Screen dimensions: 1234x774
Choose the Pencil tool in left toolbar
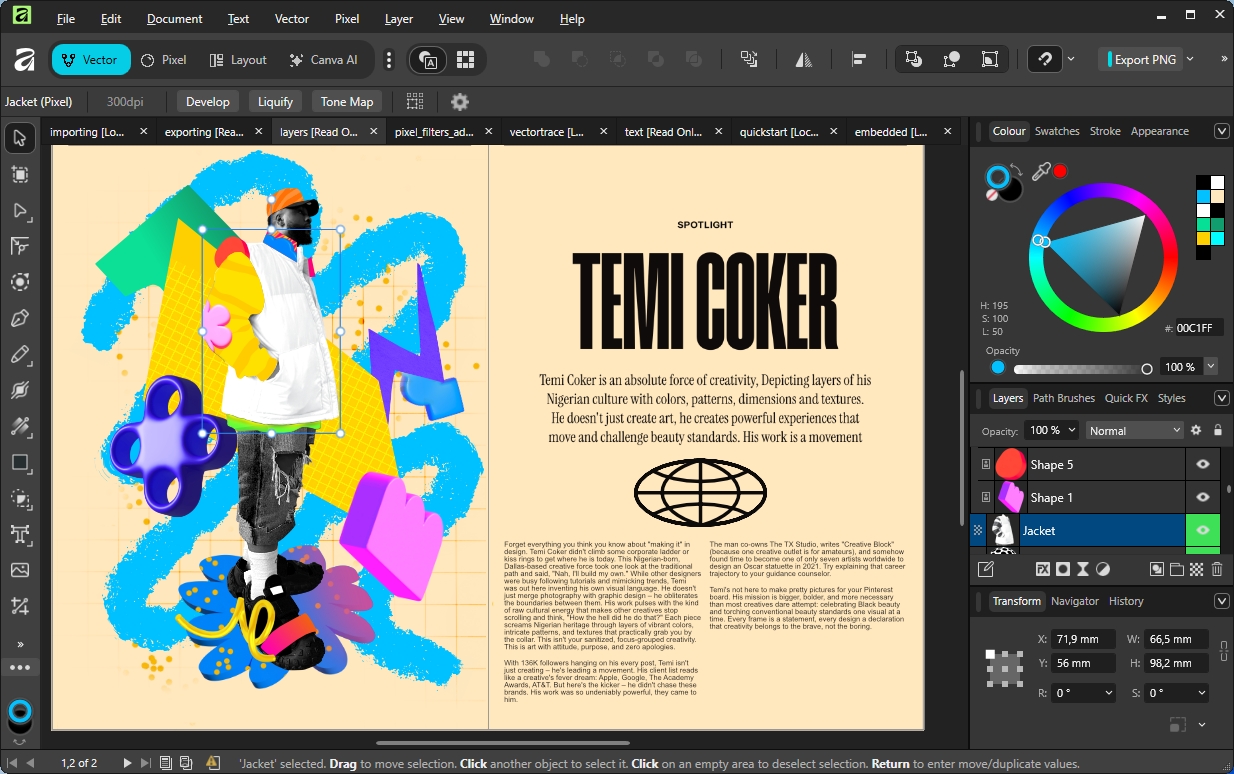point(19,354)
